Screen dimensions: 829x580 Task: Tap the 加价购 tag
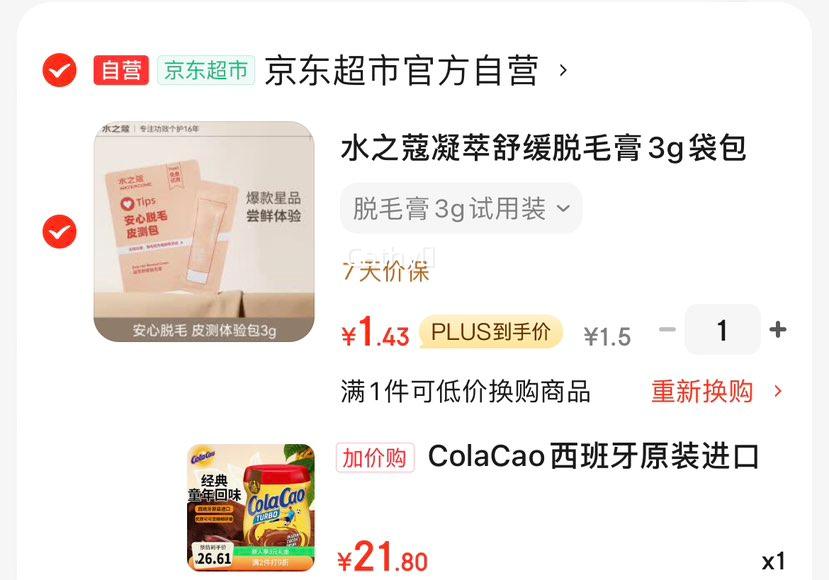375,457
